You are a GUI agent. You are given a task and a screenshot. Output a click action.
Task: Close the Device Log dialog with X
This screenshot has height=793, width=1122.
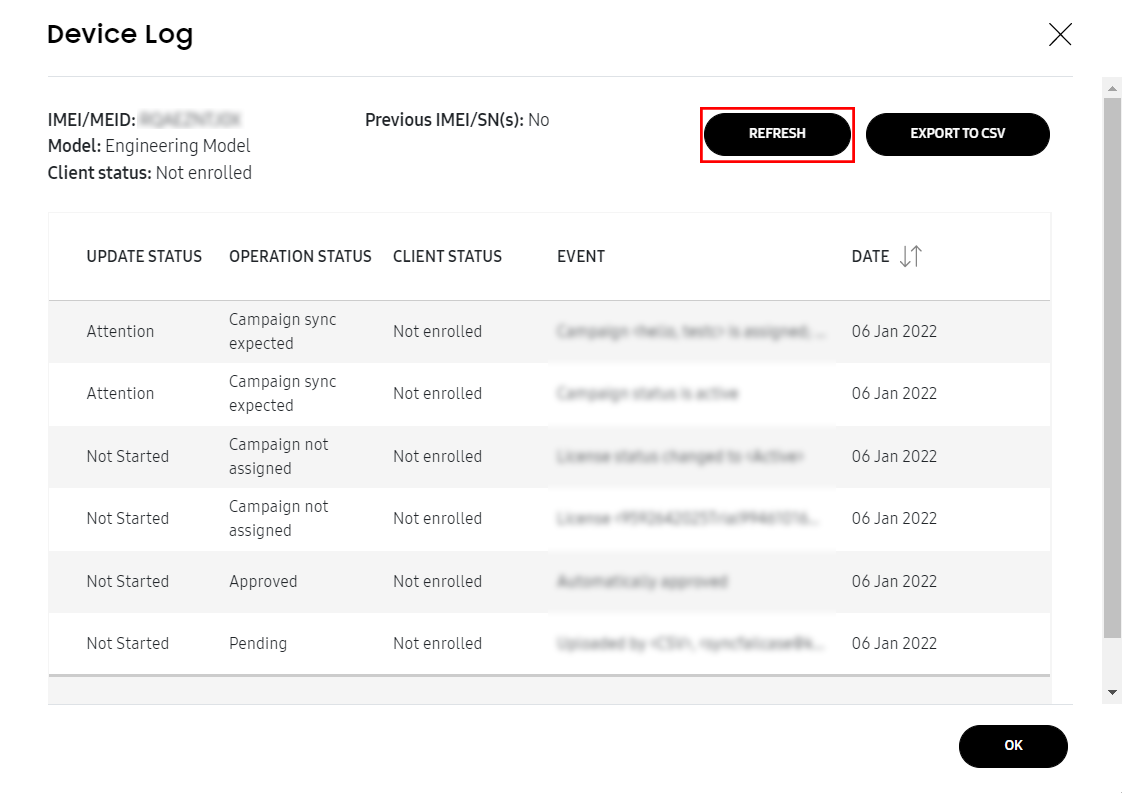[1060, 34]
